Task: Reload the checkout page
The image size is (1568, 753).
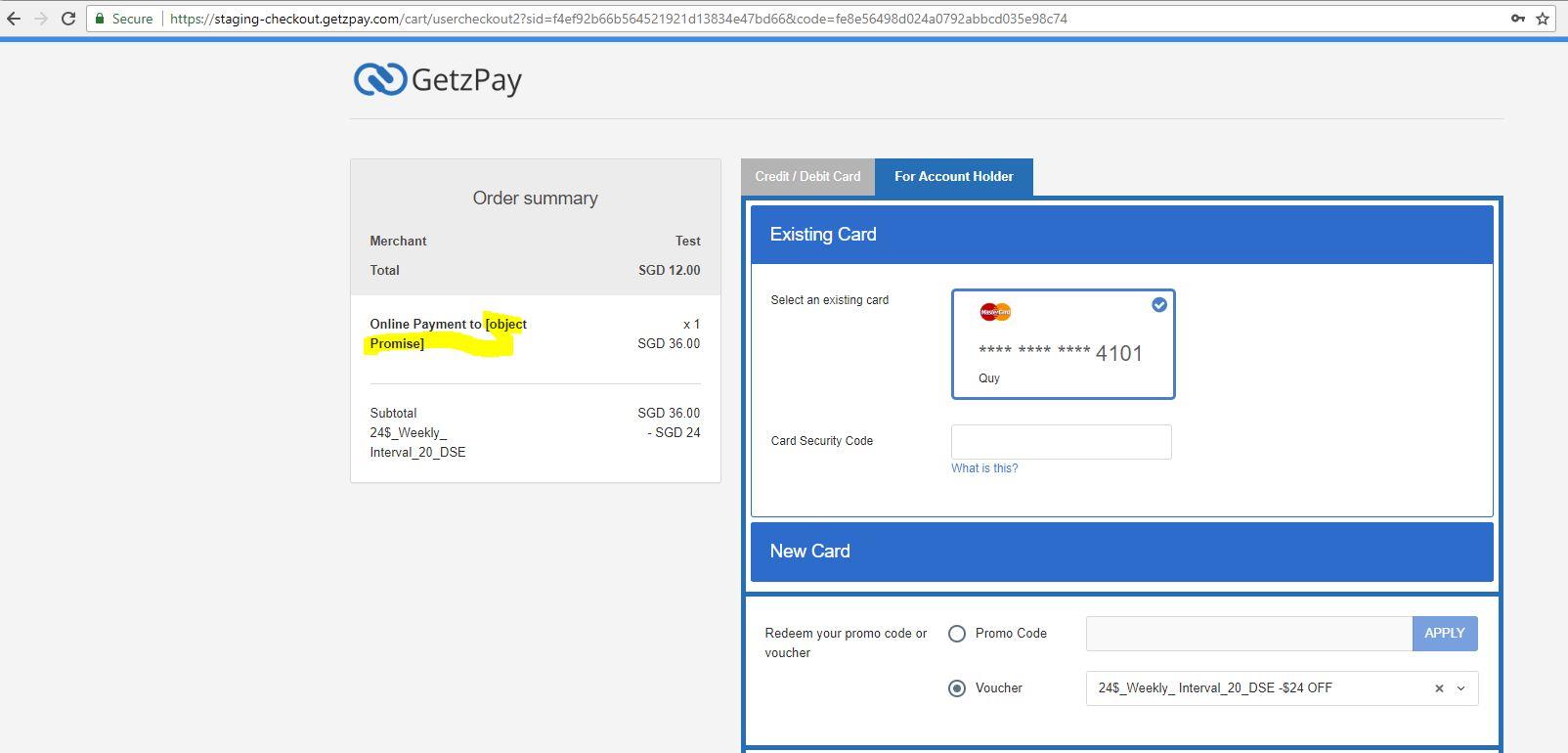Action: pyautogui.click(x=68, y=19)
